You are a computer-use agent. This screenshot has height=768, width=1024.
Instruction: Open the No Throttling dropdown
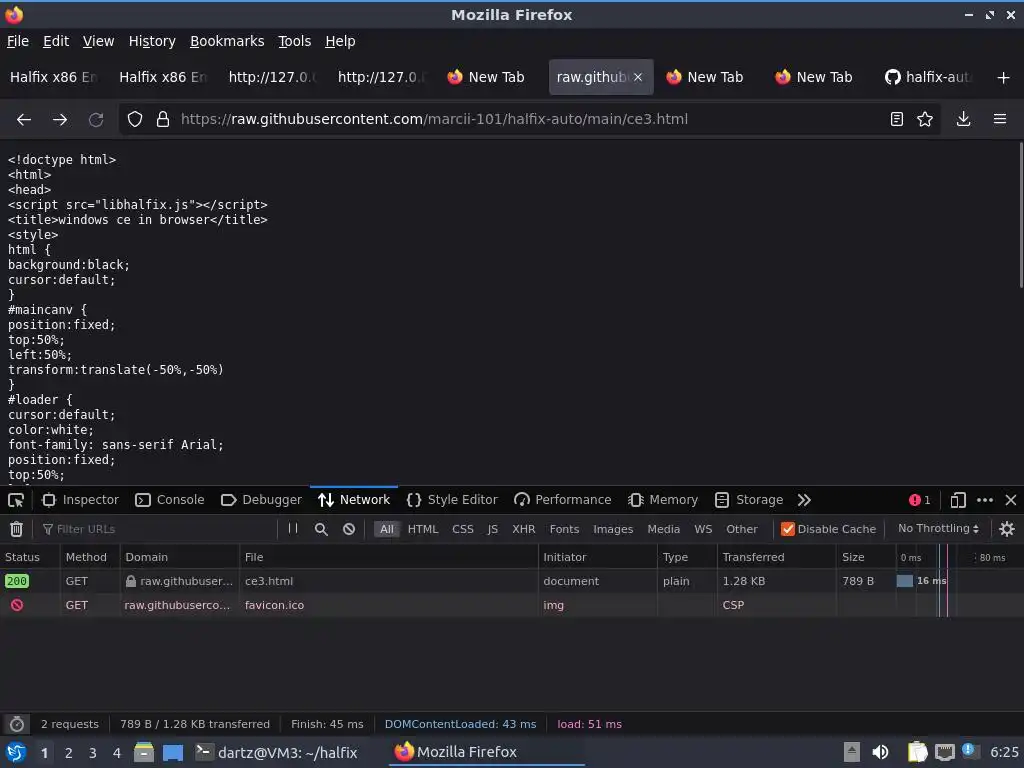pyautogui.click(x=938, y=528)
